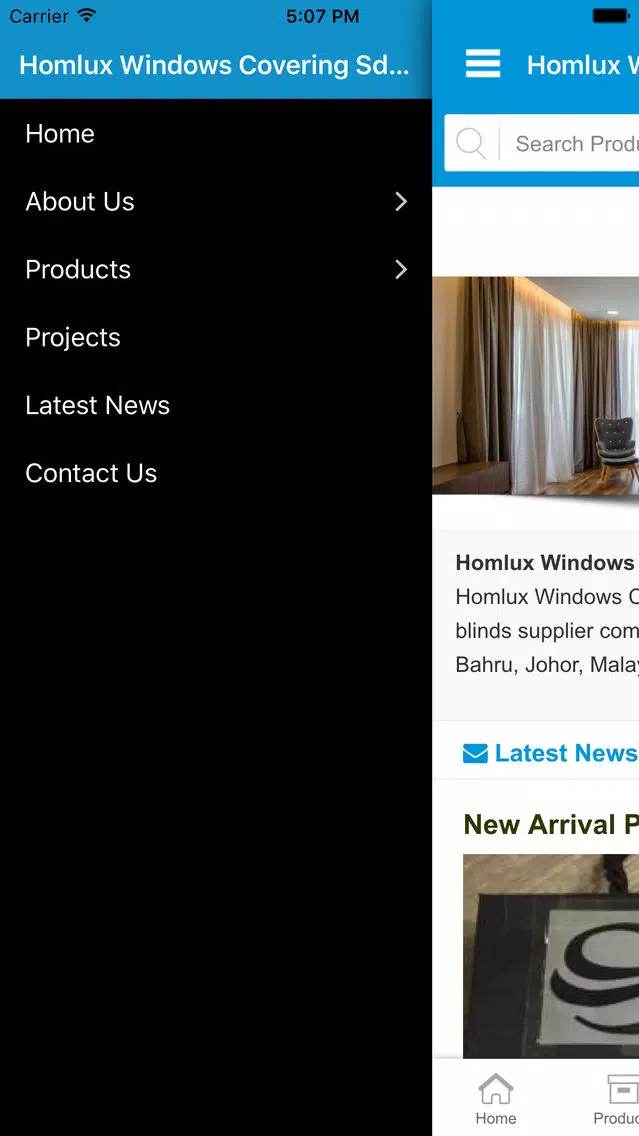Tap the Wi-Fi status icon
Screen dimensions: 639x1136
coord(87,15)
